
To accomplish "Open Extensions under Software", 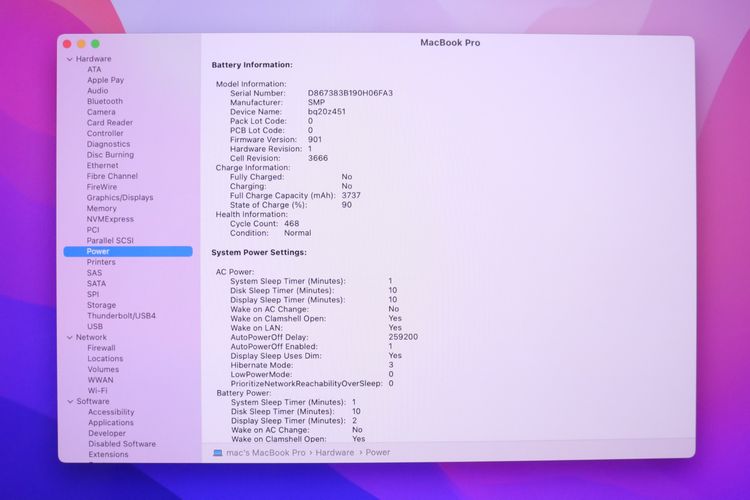I will (x=108, y=455).
